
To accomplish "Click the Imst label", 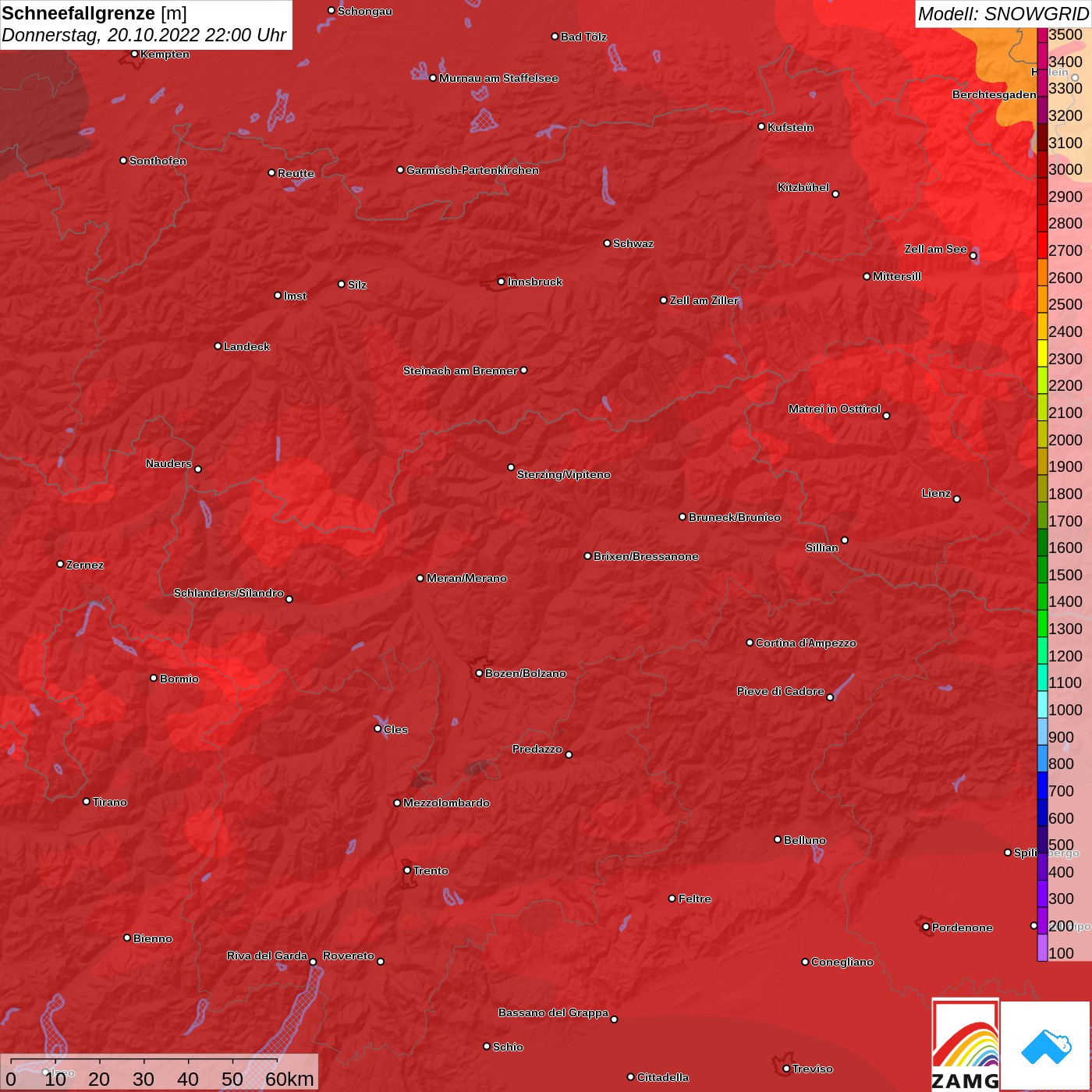I will [x=295, y=296].
